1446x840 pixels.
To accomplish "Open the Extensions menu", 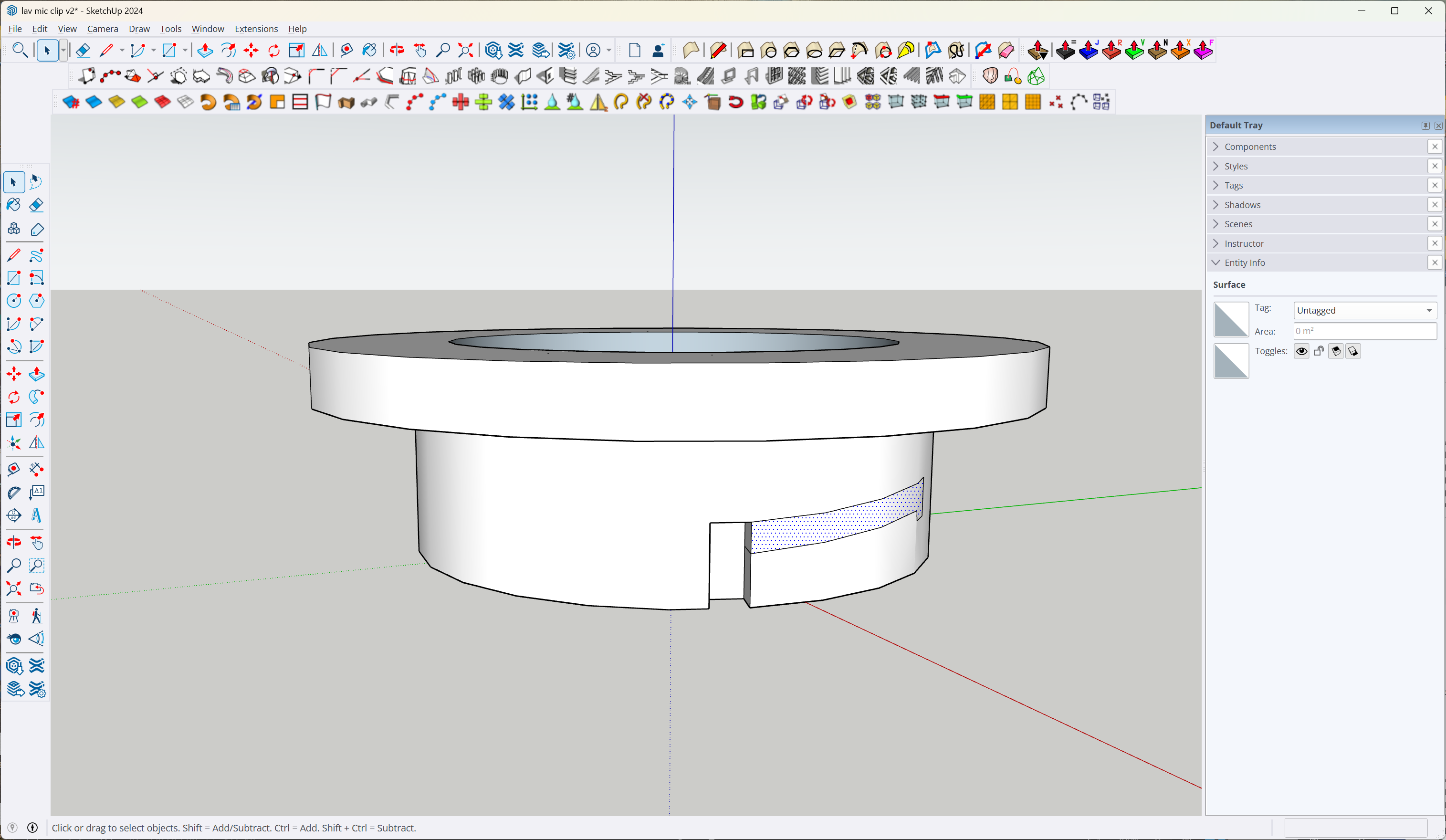I will tap(256, 29).
